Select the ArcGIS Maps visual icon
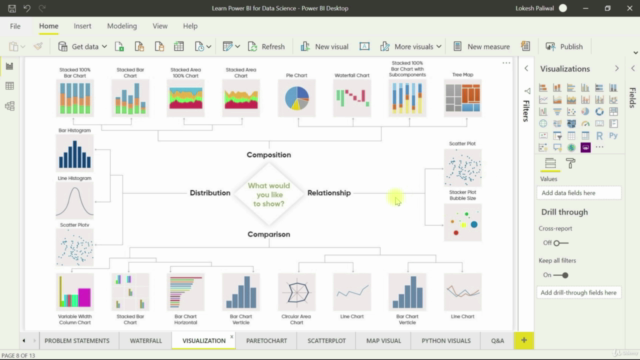The image size is (640, 360). (571, 147)
